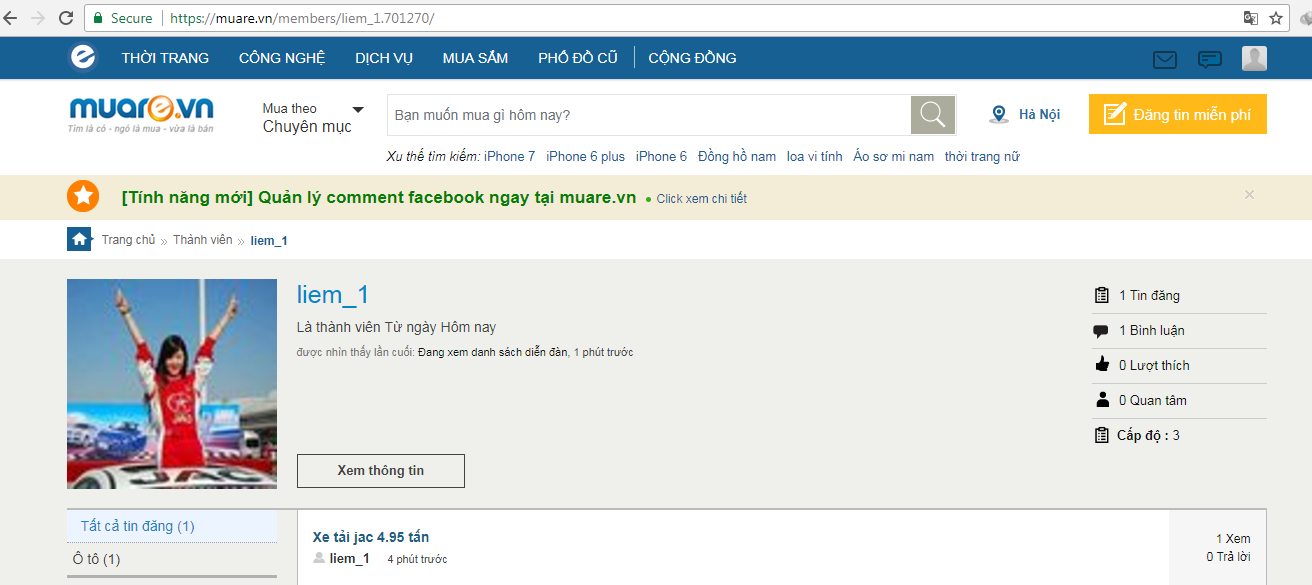Open the THỜI TRANG menu
Image resolution: width=1312 pixels, height=585 pixels.
point(165,58)
